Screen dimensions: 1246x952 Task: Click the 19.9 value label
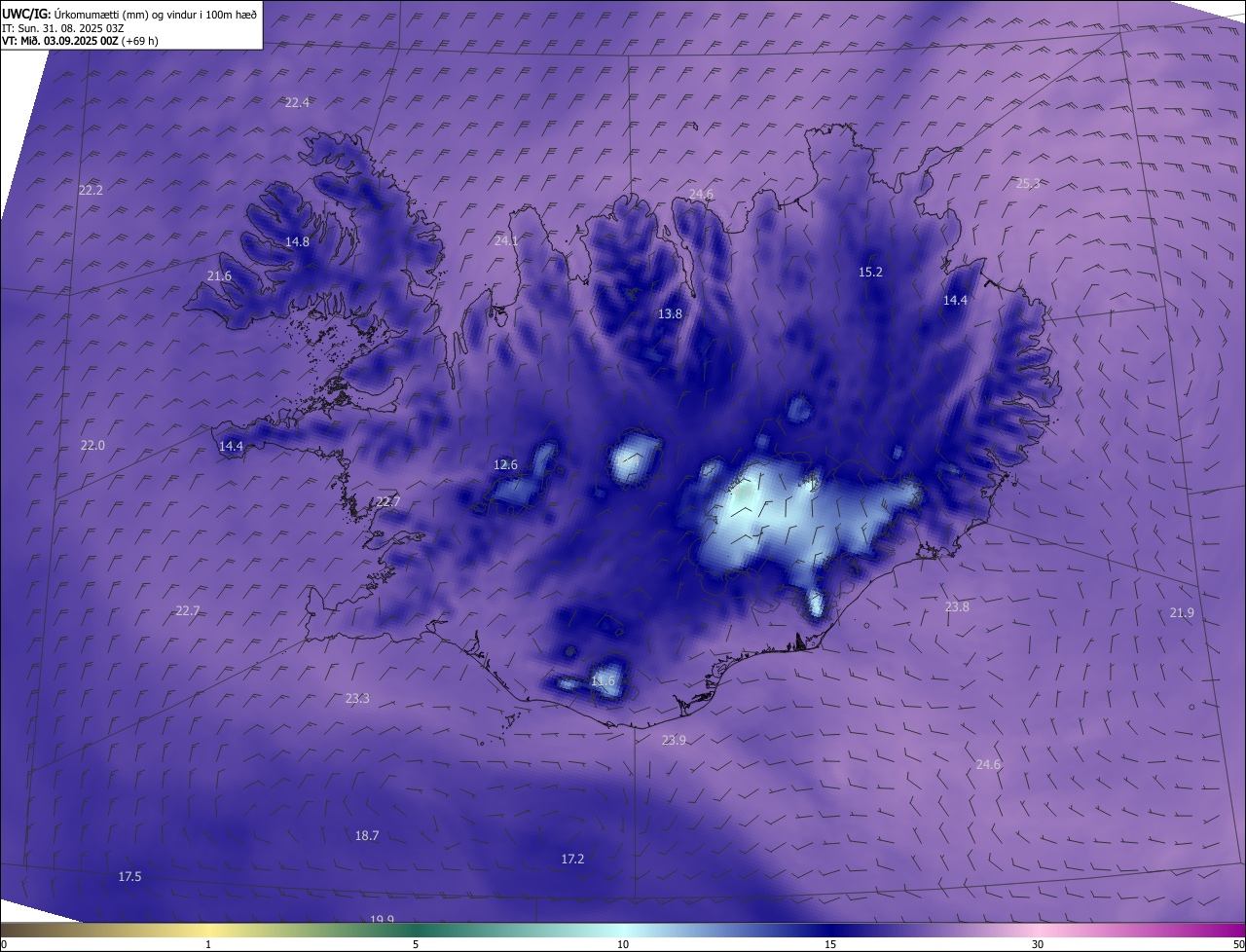[x=382, y=919]
